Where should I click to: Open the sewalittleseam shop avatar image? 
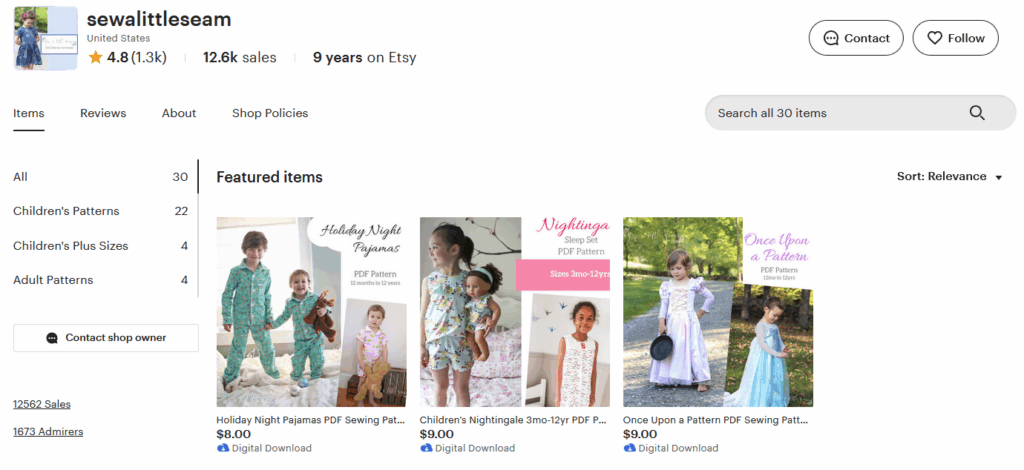click(x=46, y=38)
